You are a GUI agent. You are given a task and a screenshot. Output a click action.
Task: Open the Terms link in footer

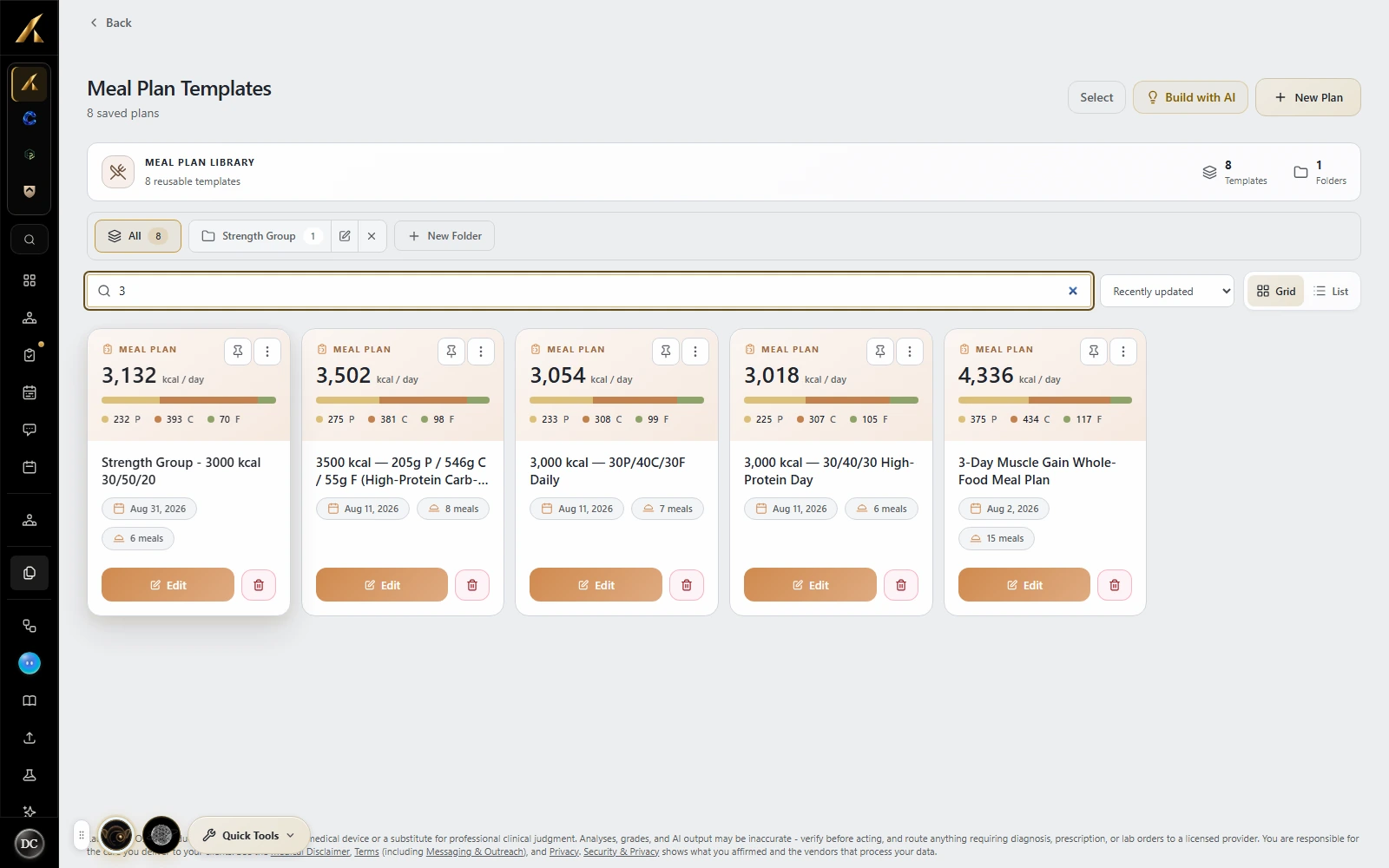pos(366,852)
